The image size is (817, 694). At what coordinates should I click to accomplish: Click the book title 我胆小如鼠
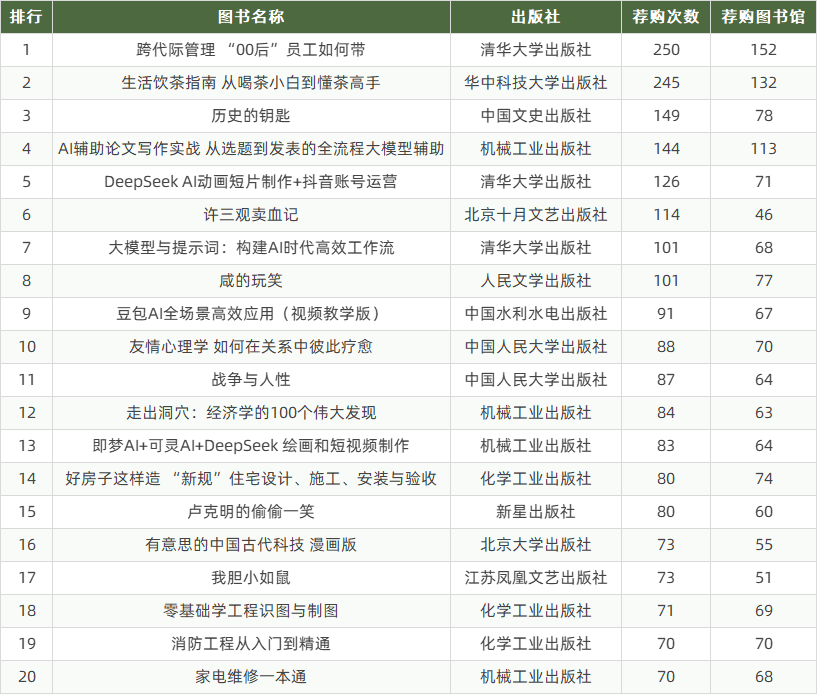[x=251, y=578]
